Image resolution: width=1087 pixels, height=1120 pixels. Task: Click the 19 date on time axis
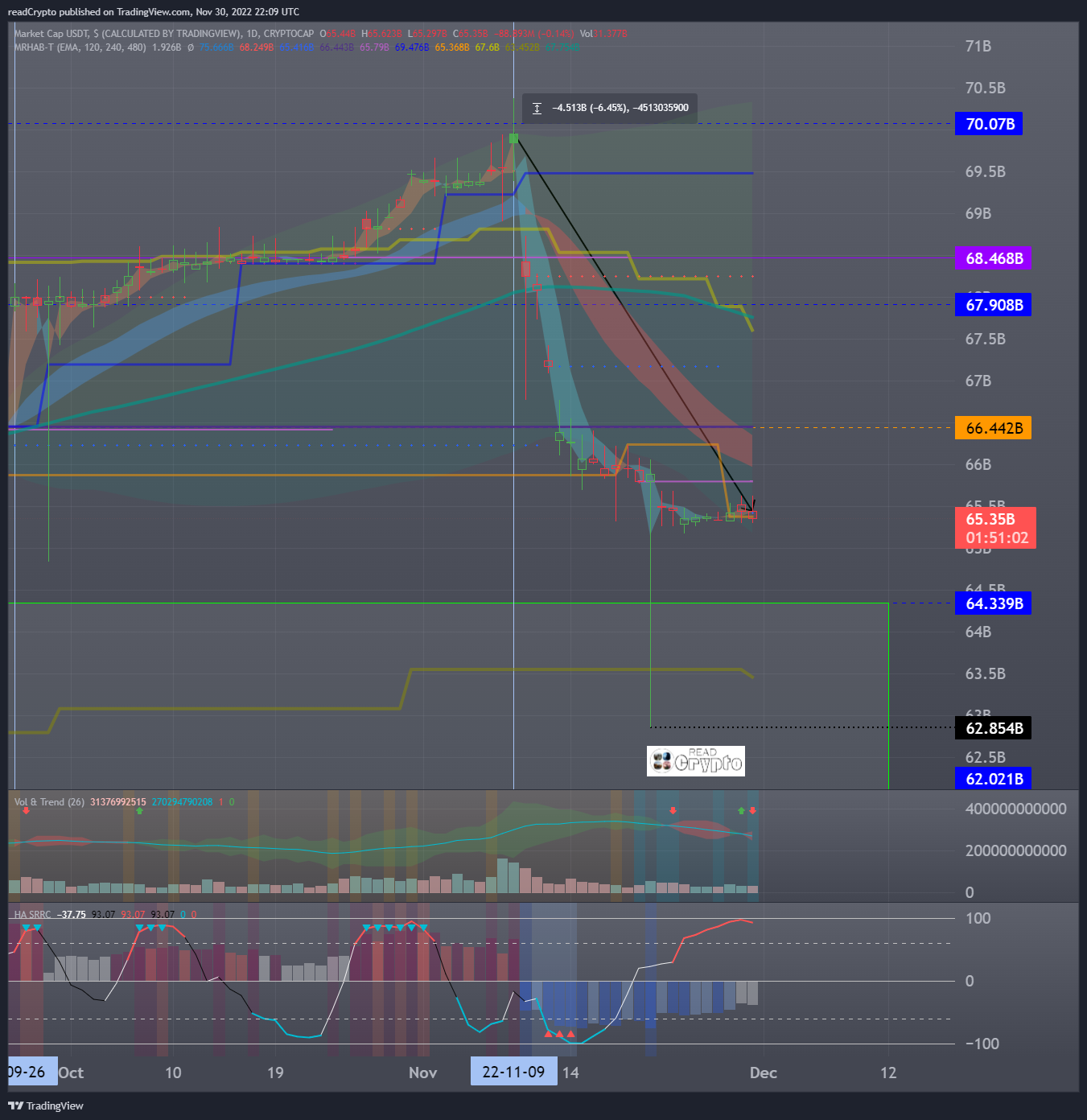pyautogui.click(x=275, y=1073)
